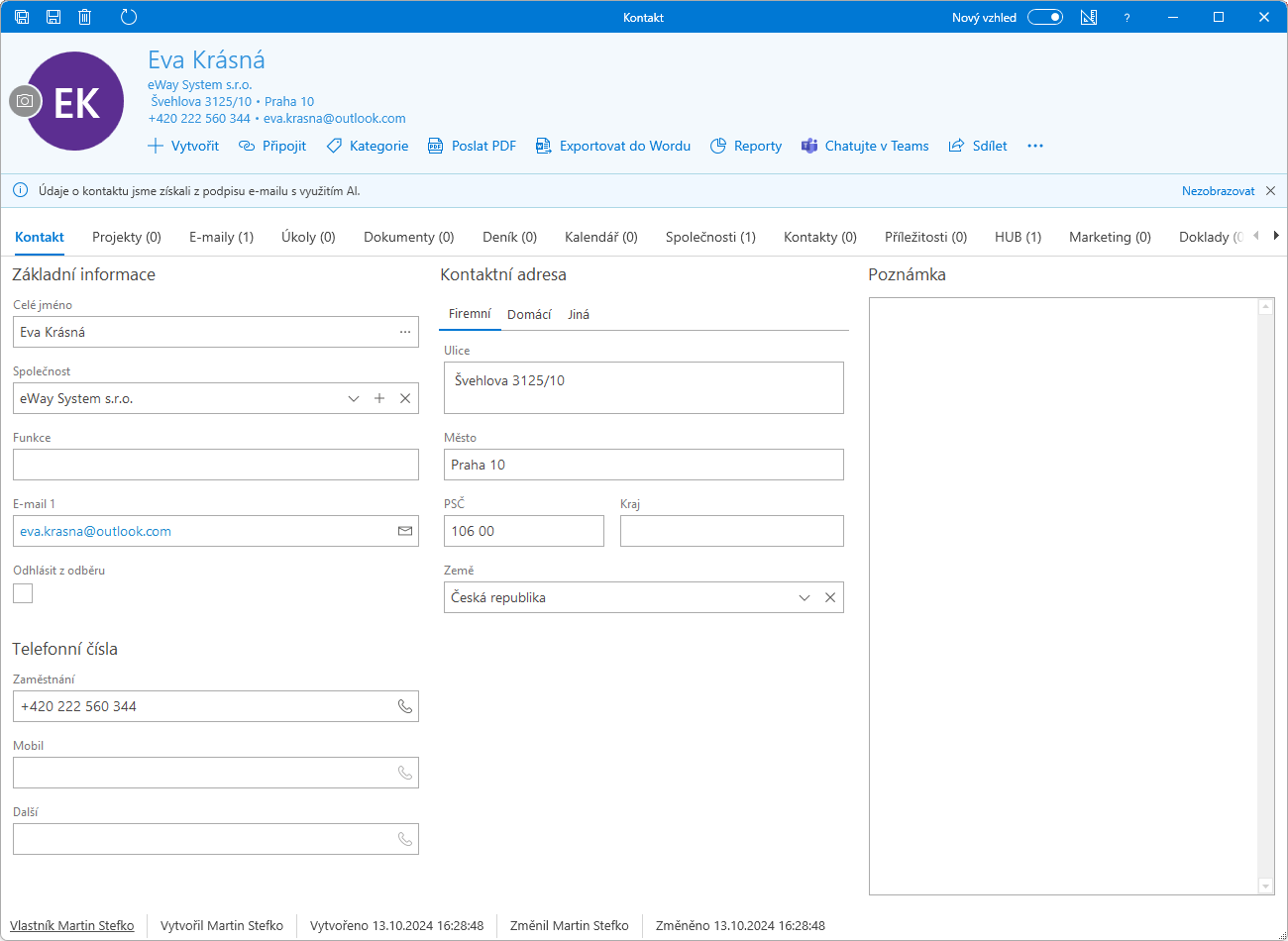Open the Vytvořit create menu
The width and height of the screenshot is (1288, 941).
coord(183,146)
